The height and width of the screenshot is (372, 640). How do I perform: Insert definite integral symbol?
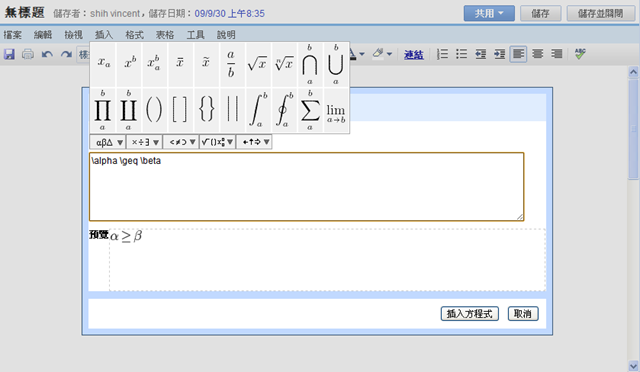point(258,110)
